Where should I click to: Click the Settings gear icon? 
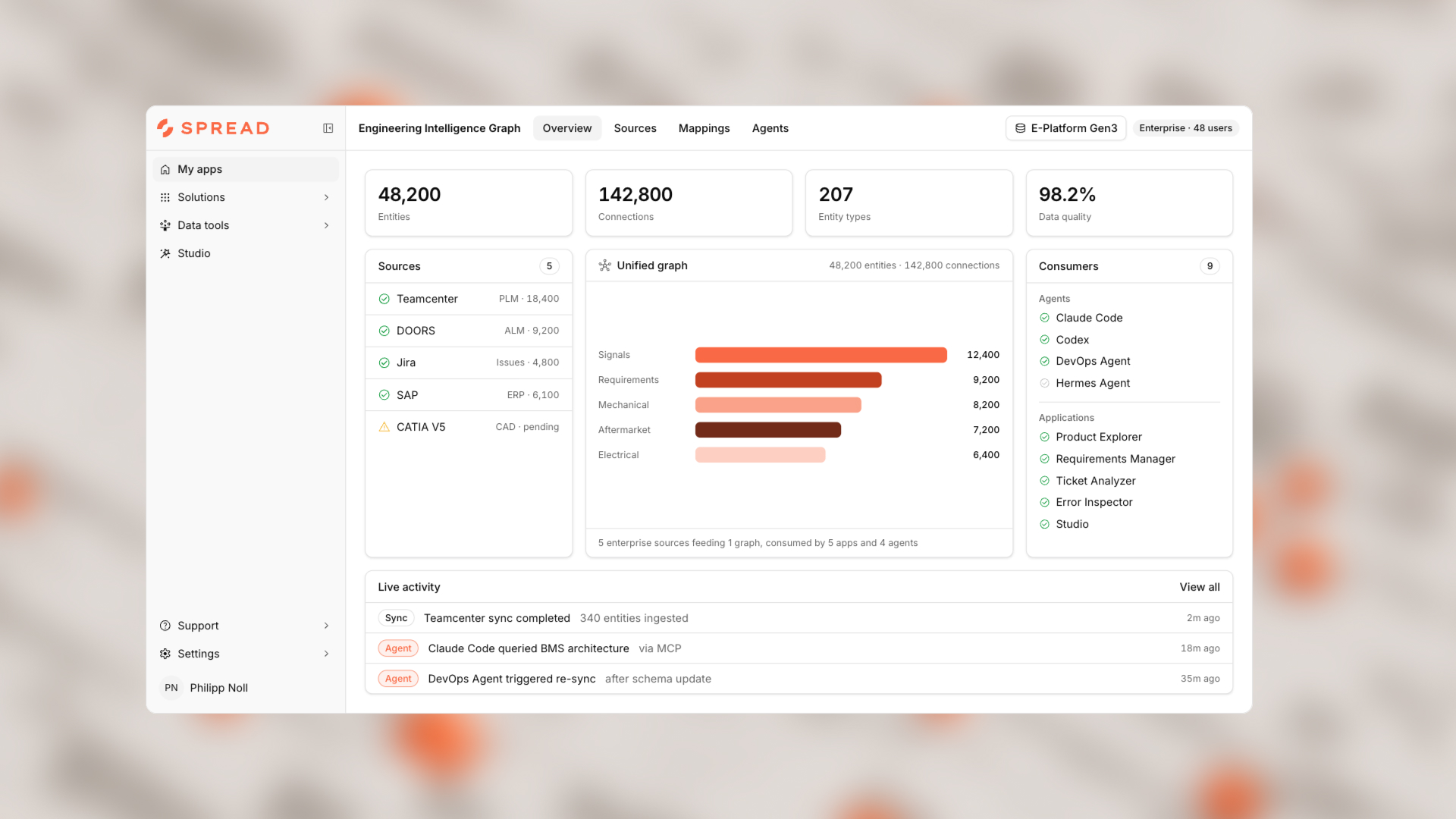click(x=165, y=654)
